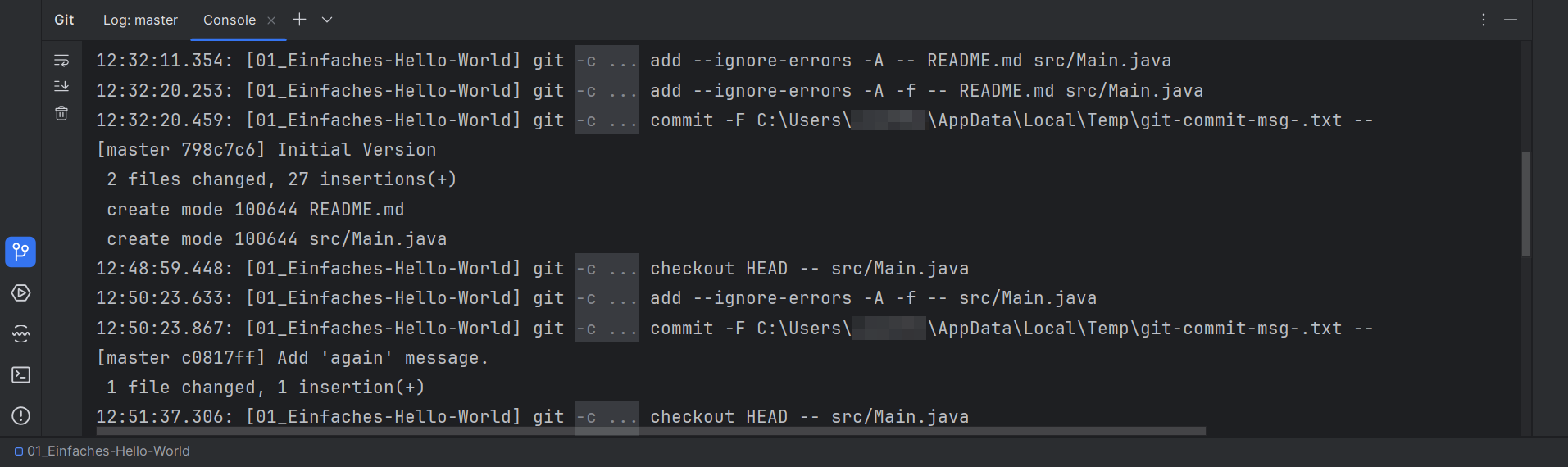Click 'checkout HEAD' text at 12:48:59.448
1568x467 pixels.
point(719,269)
